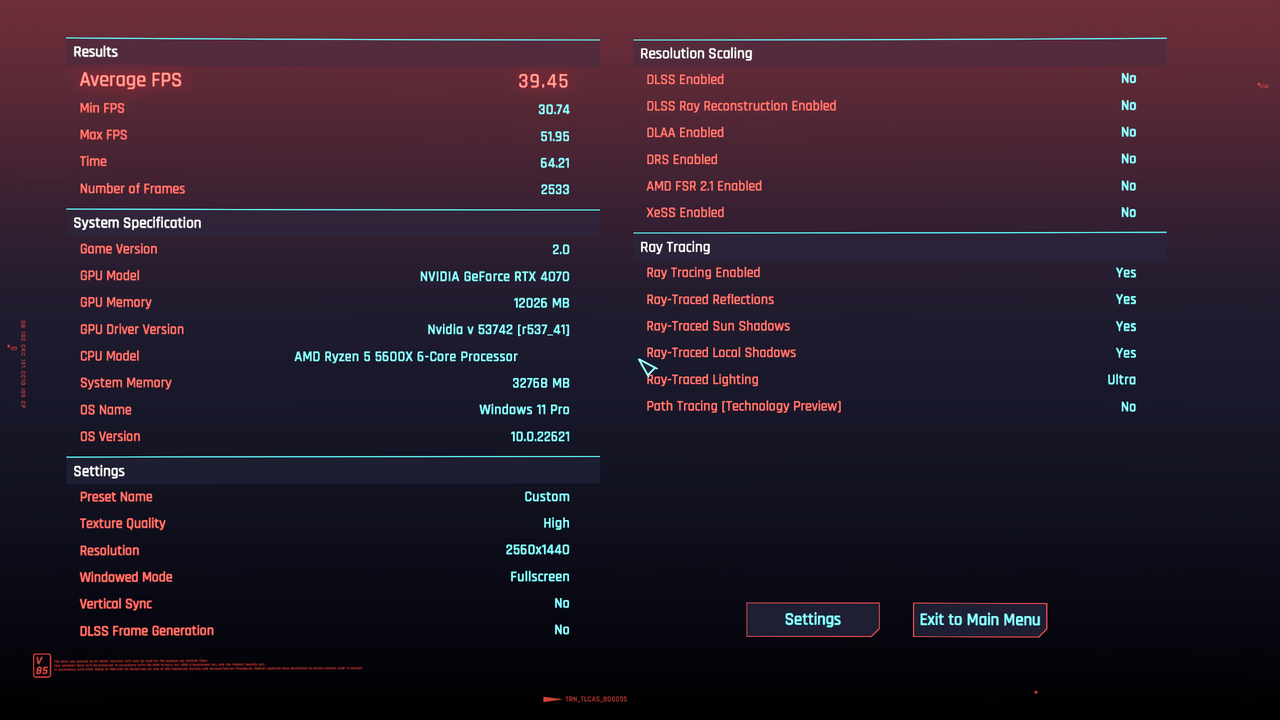1280x720 pixels.
Task: Click Path Tracing Technology Preview label
Action: pos(744,407)
